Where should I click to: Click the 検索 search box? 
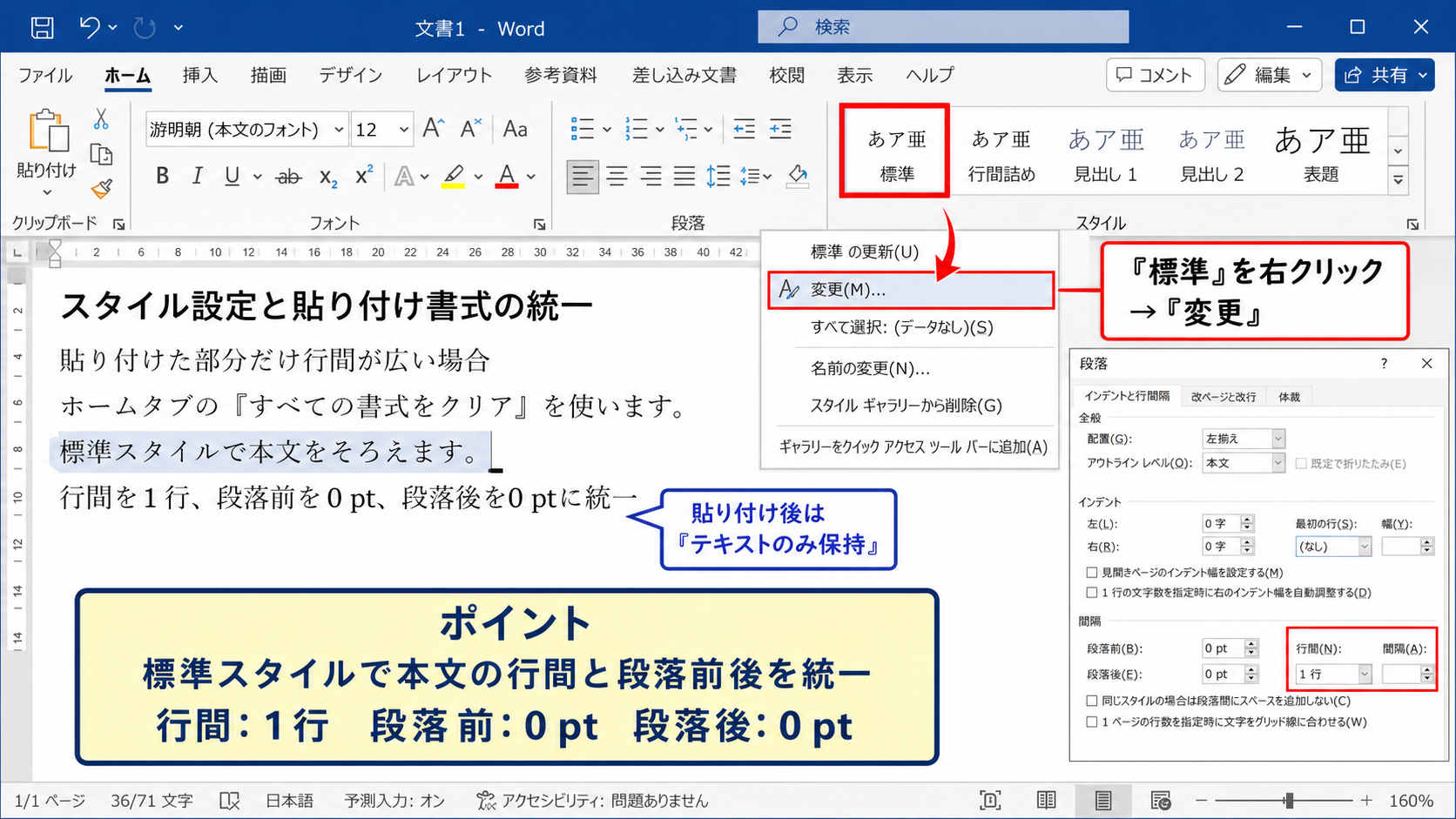pos(943,27)
